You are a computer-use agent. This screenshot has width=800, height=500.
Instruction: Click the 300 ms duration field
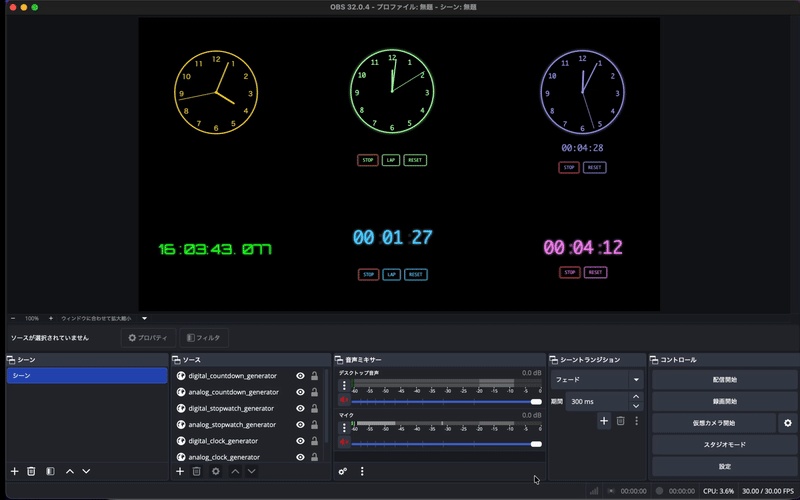(x=596, y=402)
